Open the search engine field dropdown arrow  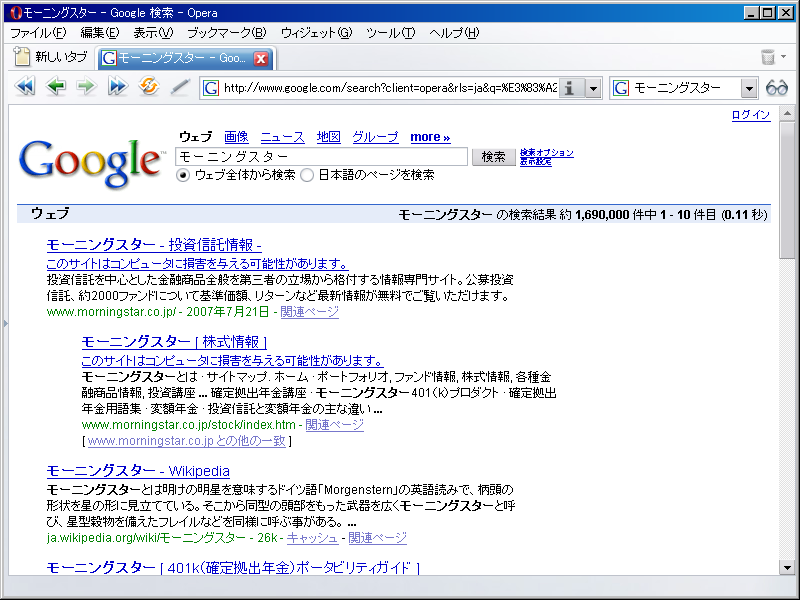point(748,88)
